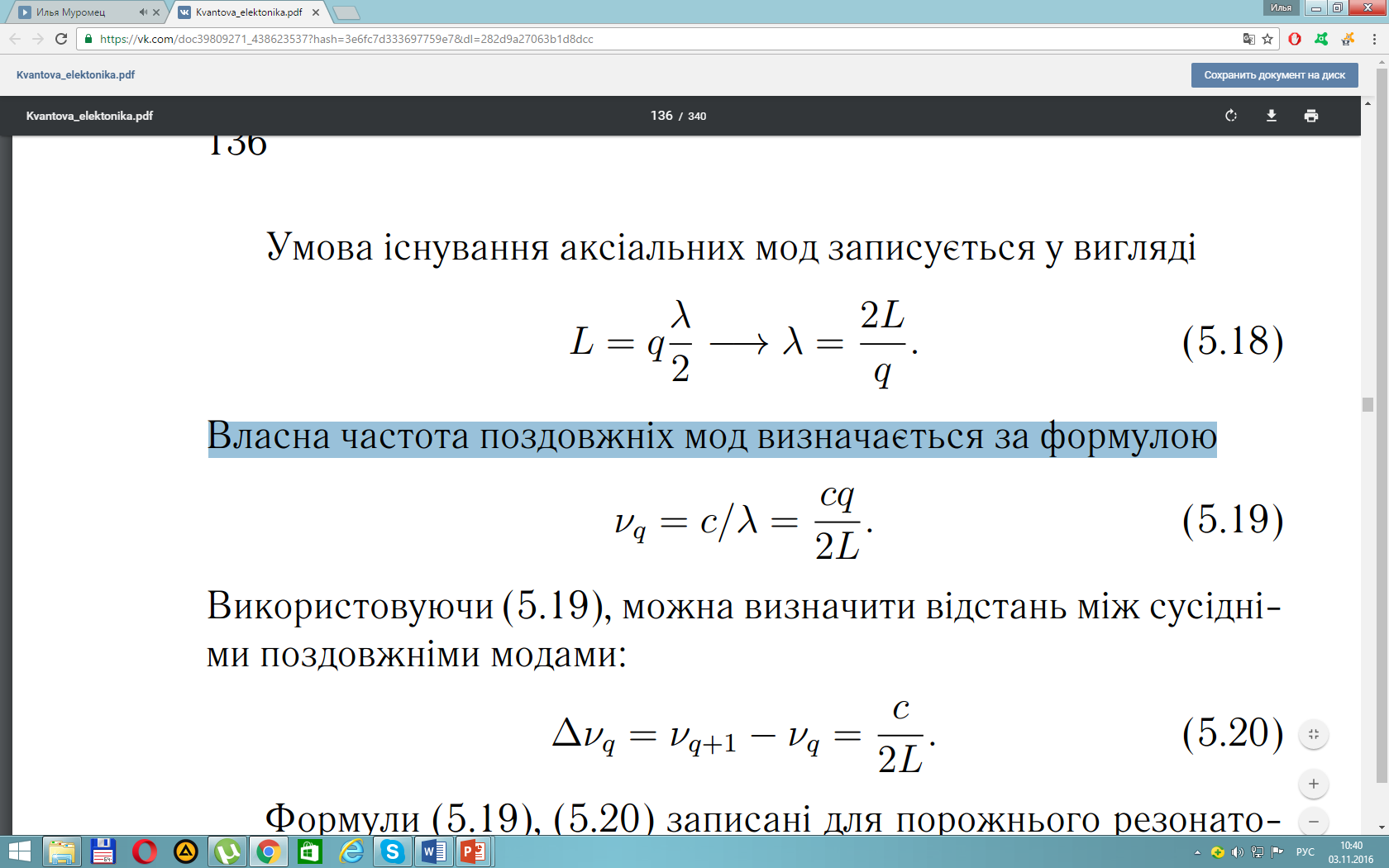Image resolution: width=1389 pixels, height=868 pixels.
Task: Open Windows Store from the taskbar
Action: (x=310, y=851)
